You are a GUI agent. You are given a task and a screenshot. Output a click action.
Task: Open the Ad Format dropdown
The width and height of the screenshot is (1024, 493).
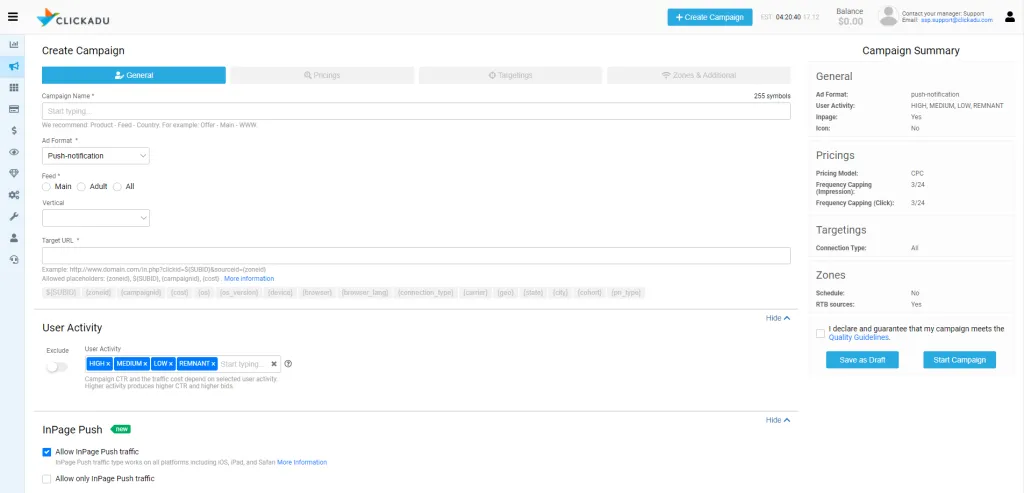click(96, 156)
